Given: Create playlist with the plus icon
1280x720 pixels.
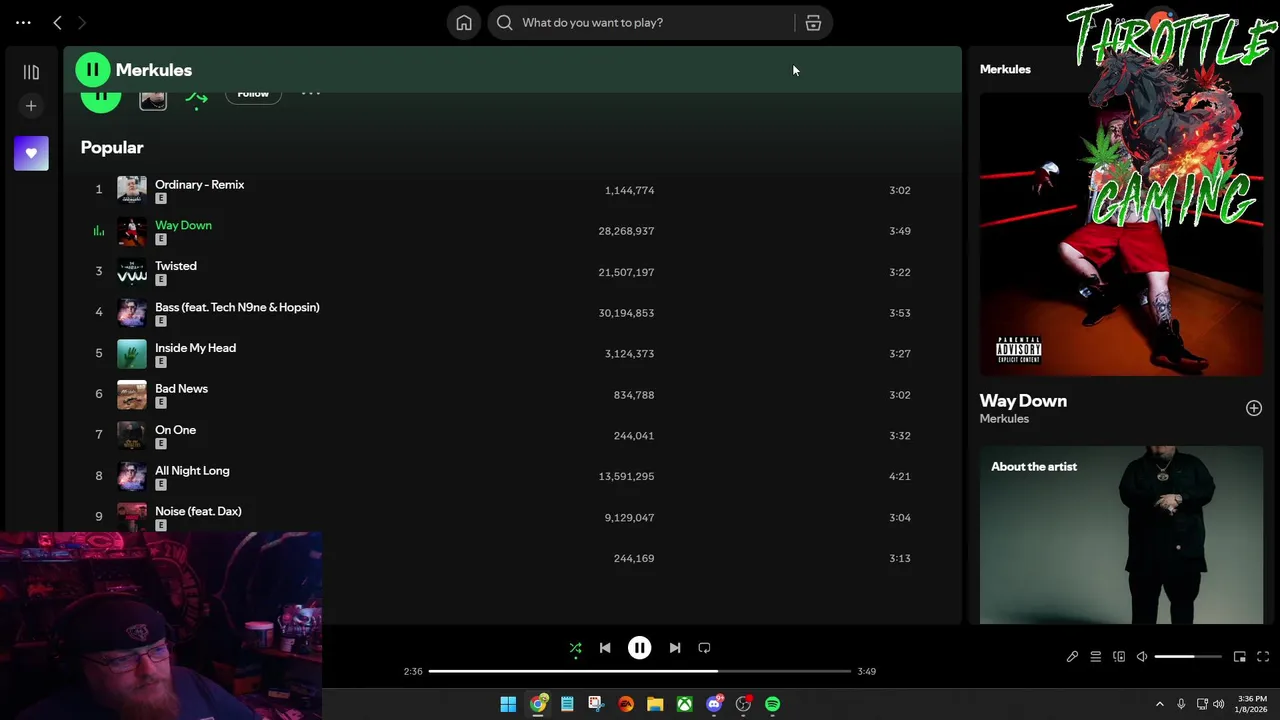Looking at the screenshot, I should pyautogui.click(x=31, y=106).
